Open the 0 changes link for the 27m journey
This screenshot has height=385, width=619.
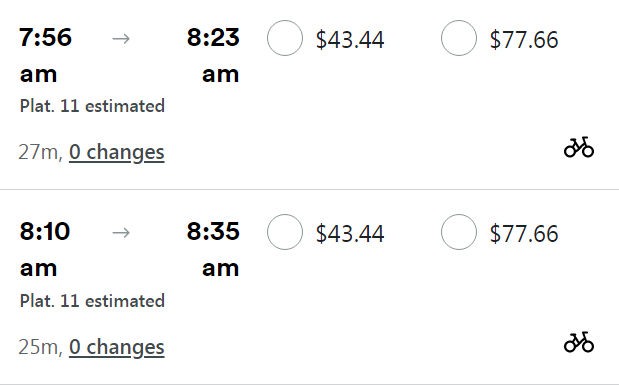pos(116,152)
